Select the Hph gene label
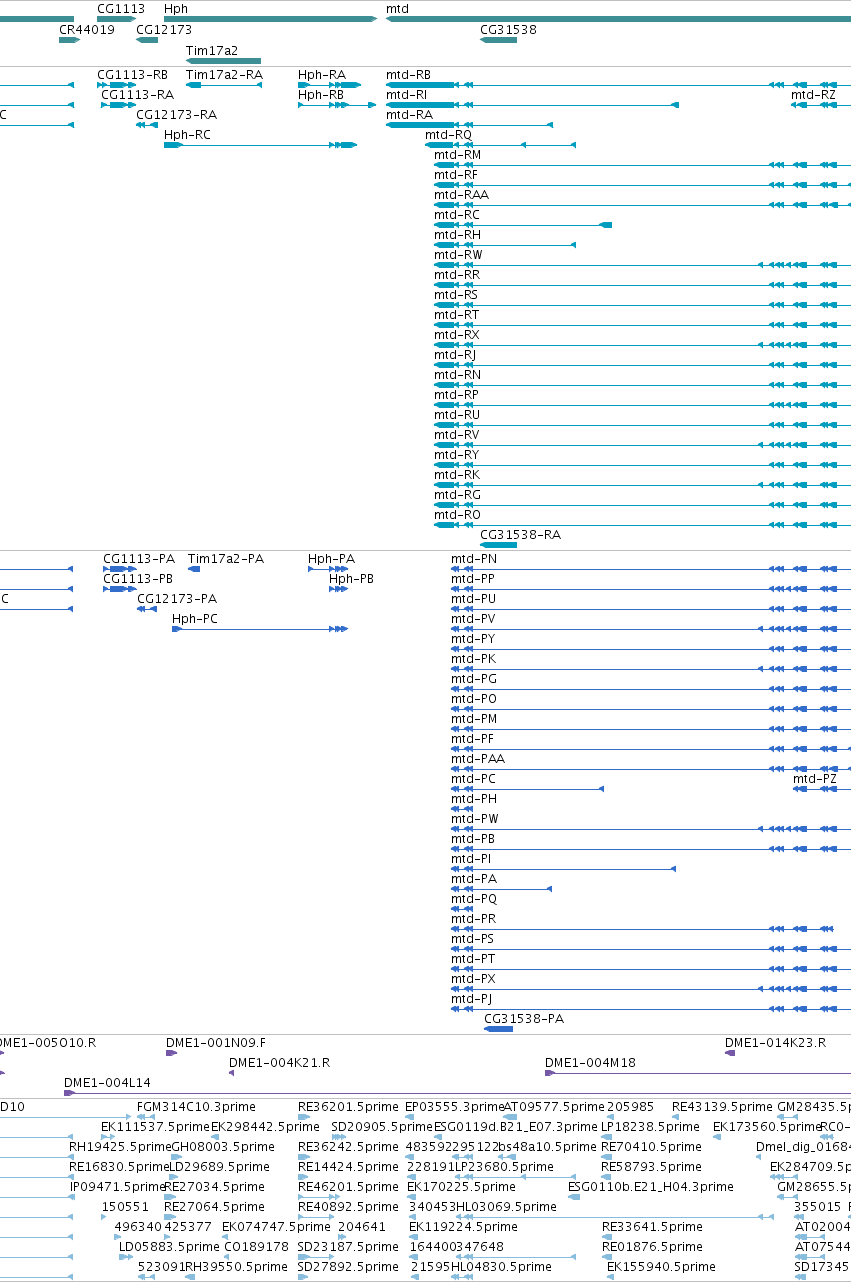This screenshot has height=1282, width=851. pos(176,8)
